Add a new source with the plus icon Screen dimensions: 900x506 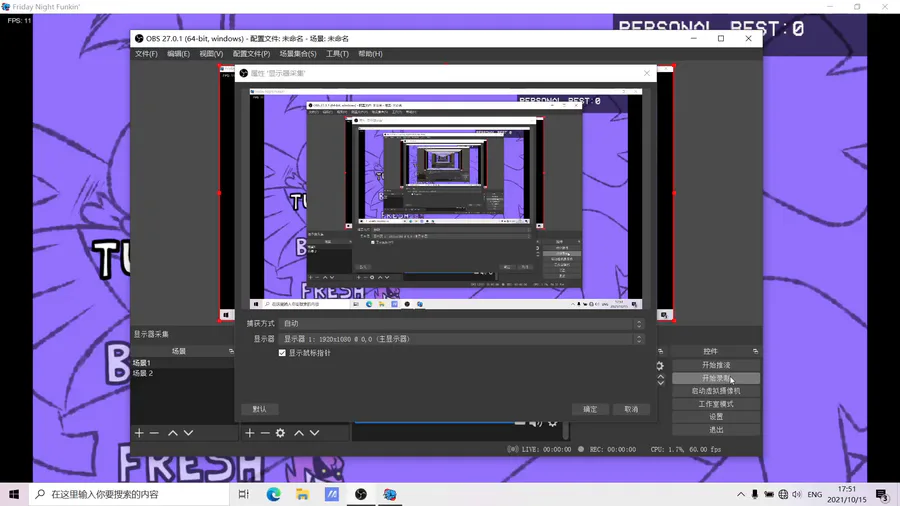click(250, 433)
